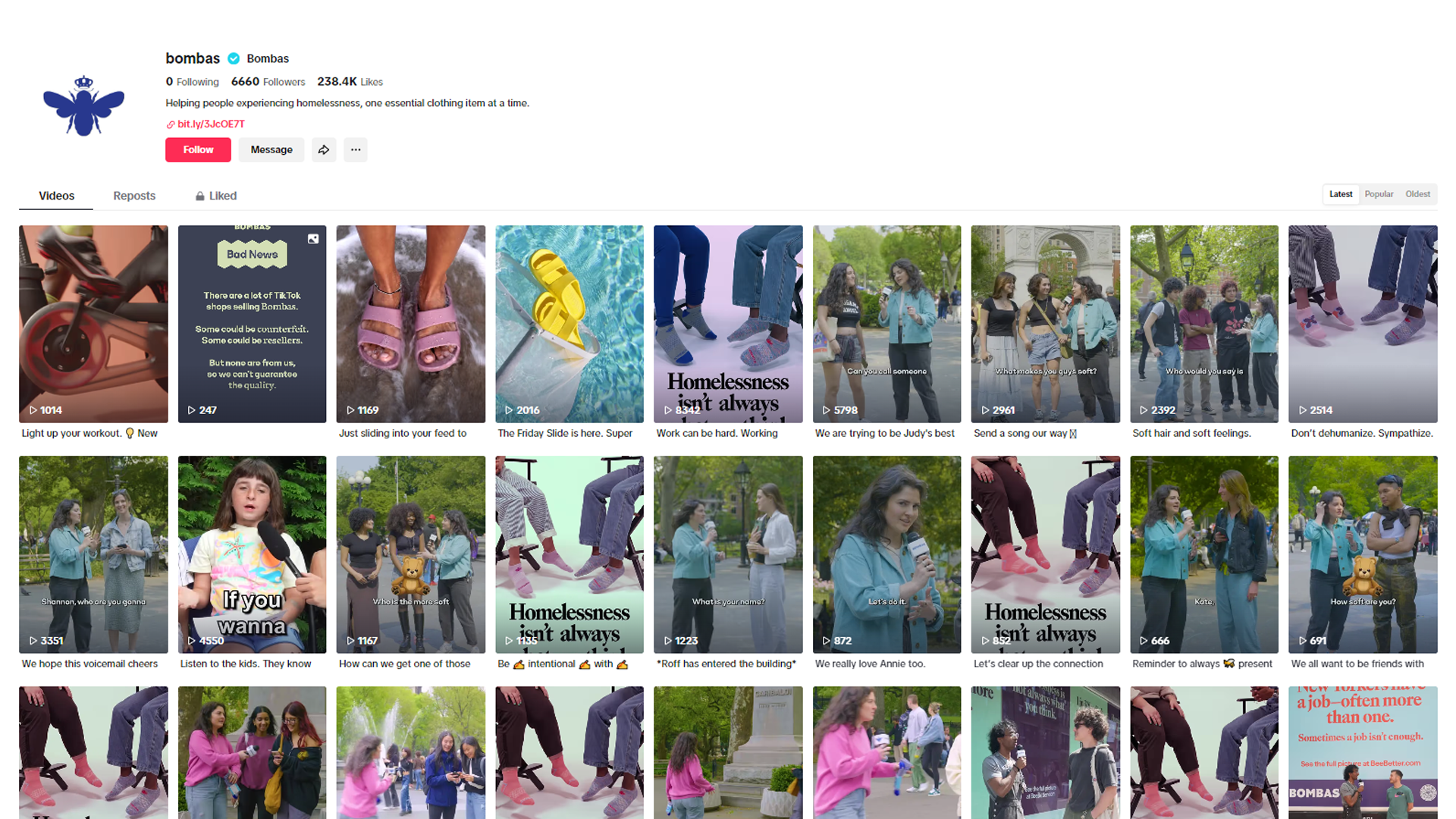
Task: Open the pink slides 'Just sliding into your feed' video
Action: [x=411, y=324]
